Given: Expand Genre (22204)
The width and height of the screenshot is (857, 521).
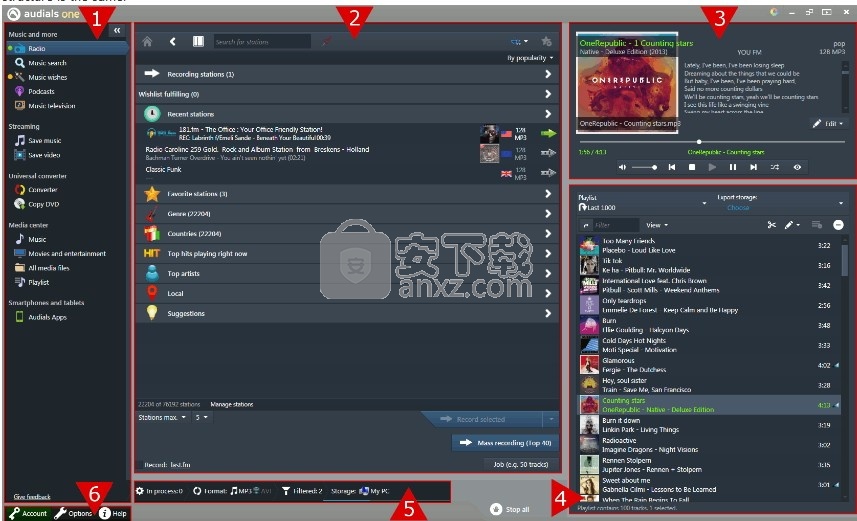Looking at the screenshot, I should [x=347, y=214].
